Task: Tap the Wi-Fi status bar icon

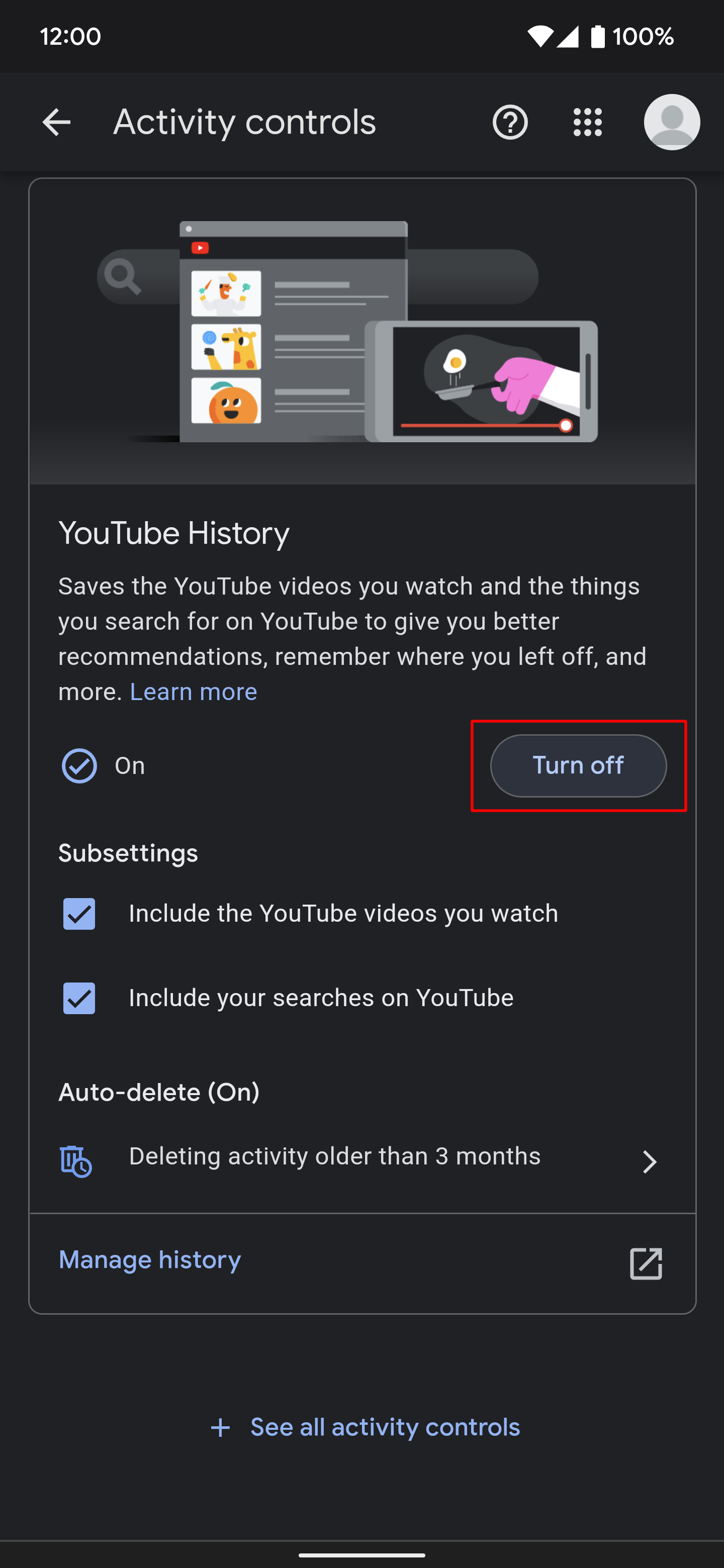Action: 539,37
